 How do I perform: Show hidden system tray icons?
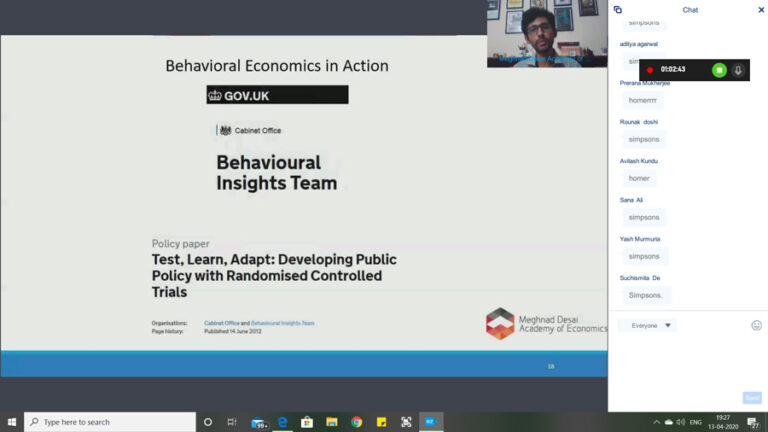[656, 422]
